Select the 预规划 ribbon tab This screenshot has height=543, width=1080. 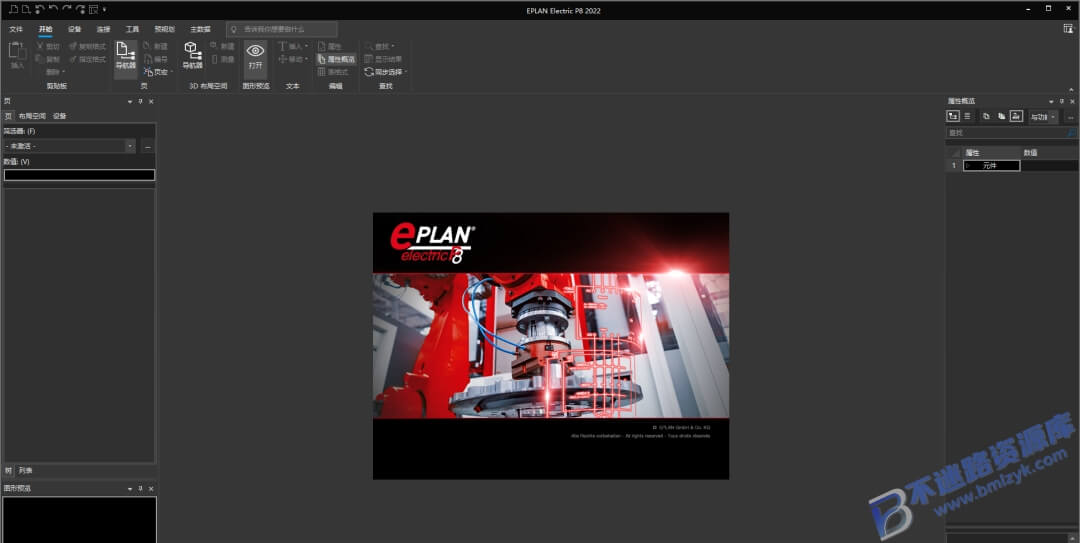(x=165, y=29)
